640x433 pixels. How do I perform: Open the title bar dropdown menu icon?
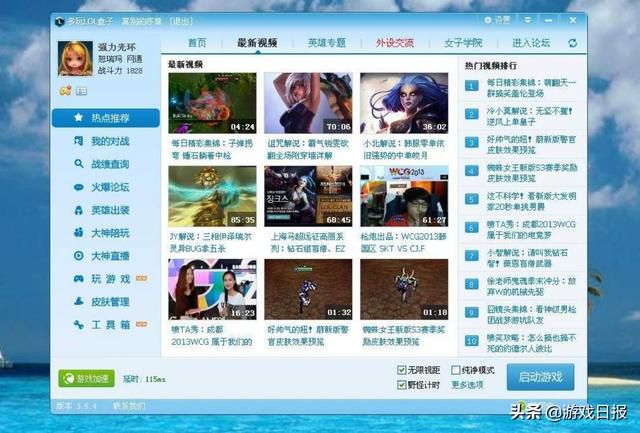click(528, 20)
